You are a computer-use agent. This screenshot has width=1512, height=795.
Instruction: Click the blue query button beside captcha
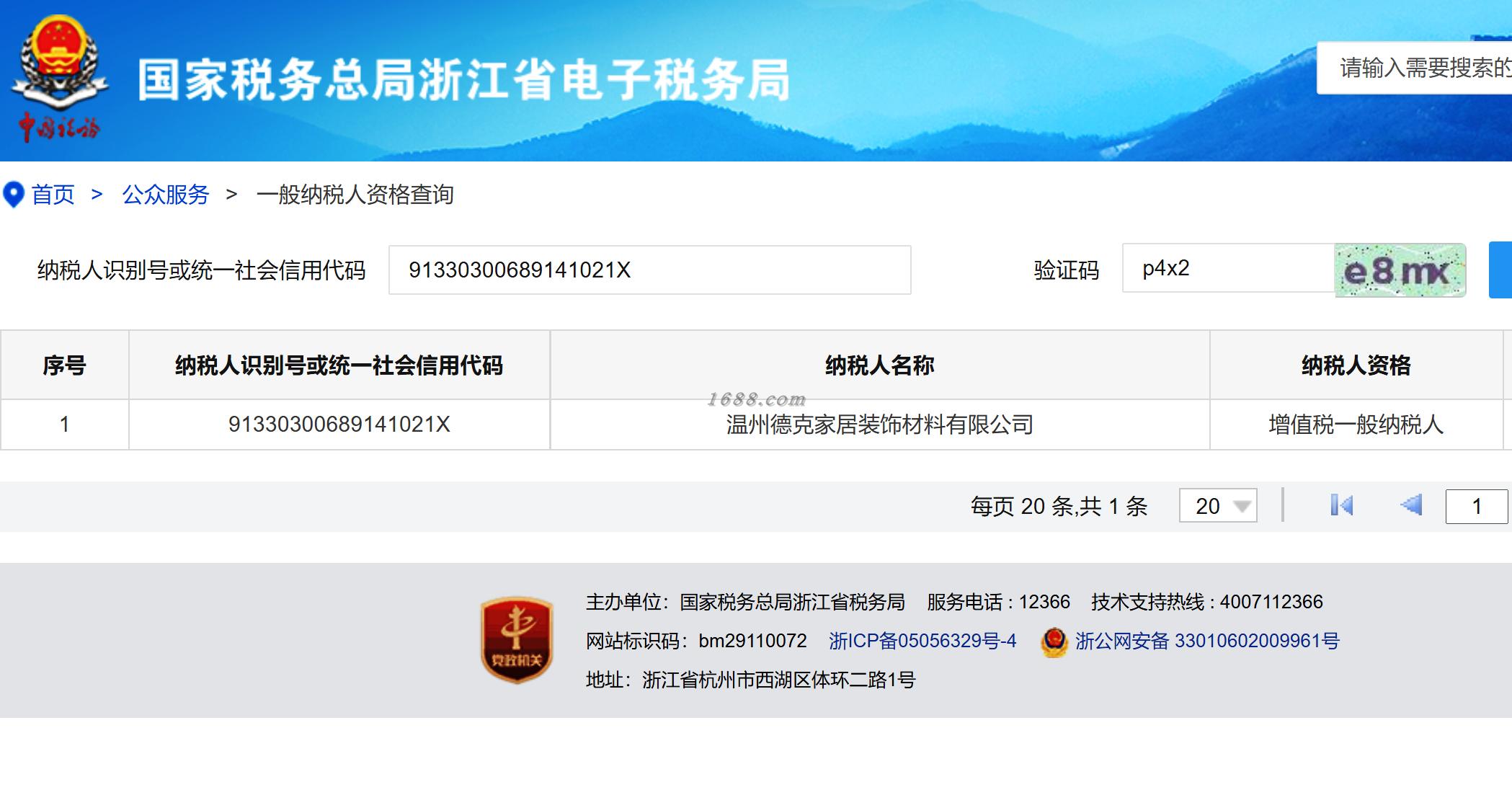(x=1500, y=270)
